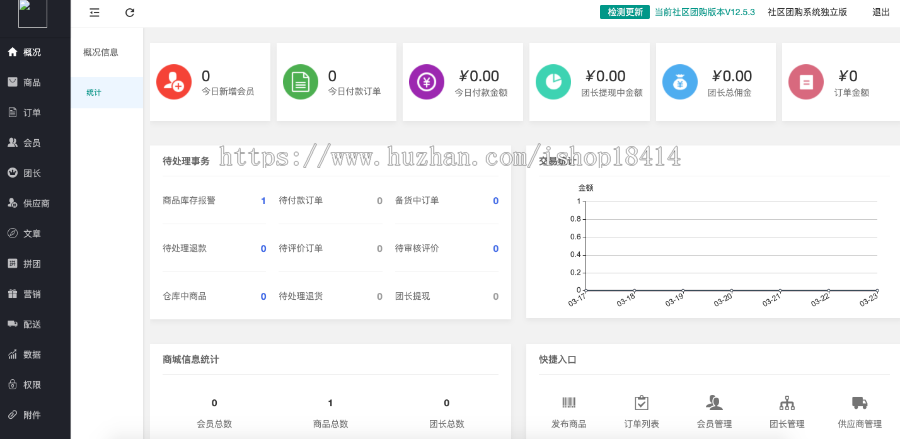
Task: Click the green 今日付款订单 document icon
Action: tap(300, 82)
